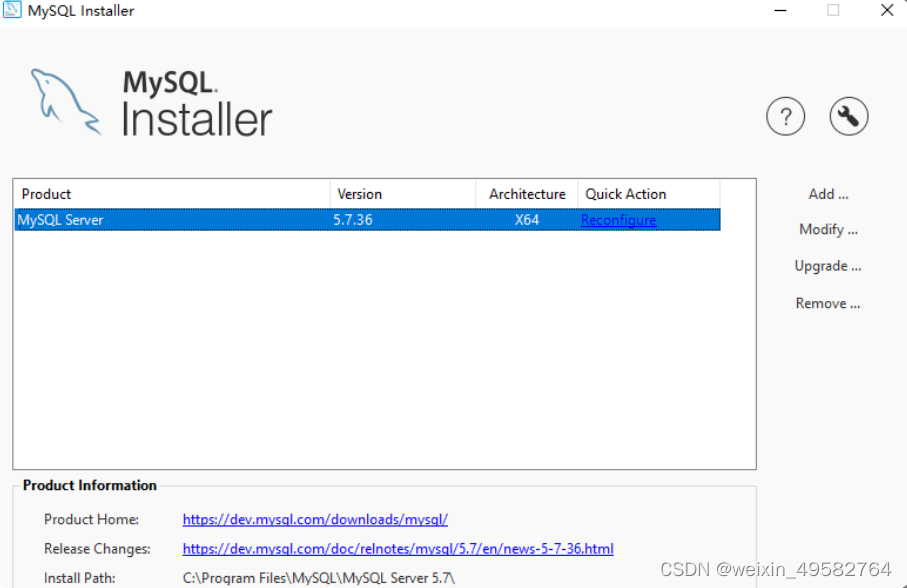This screenshot has width=907, height=588.
Task: Click the Product Information section label
Action: 89,485
